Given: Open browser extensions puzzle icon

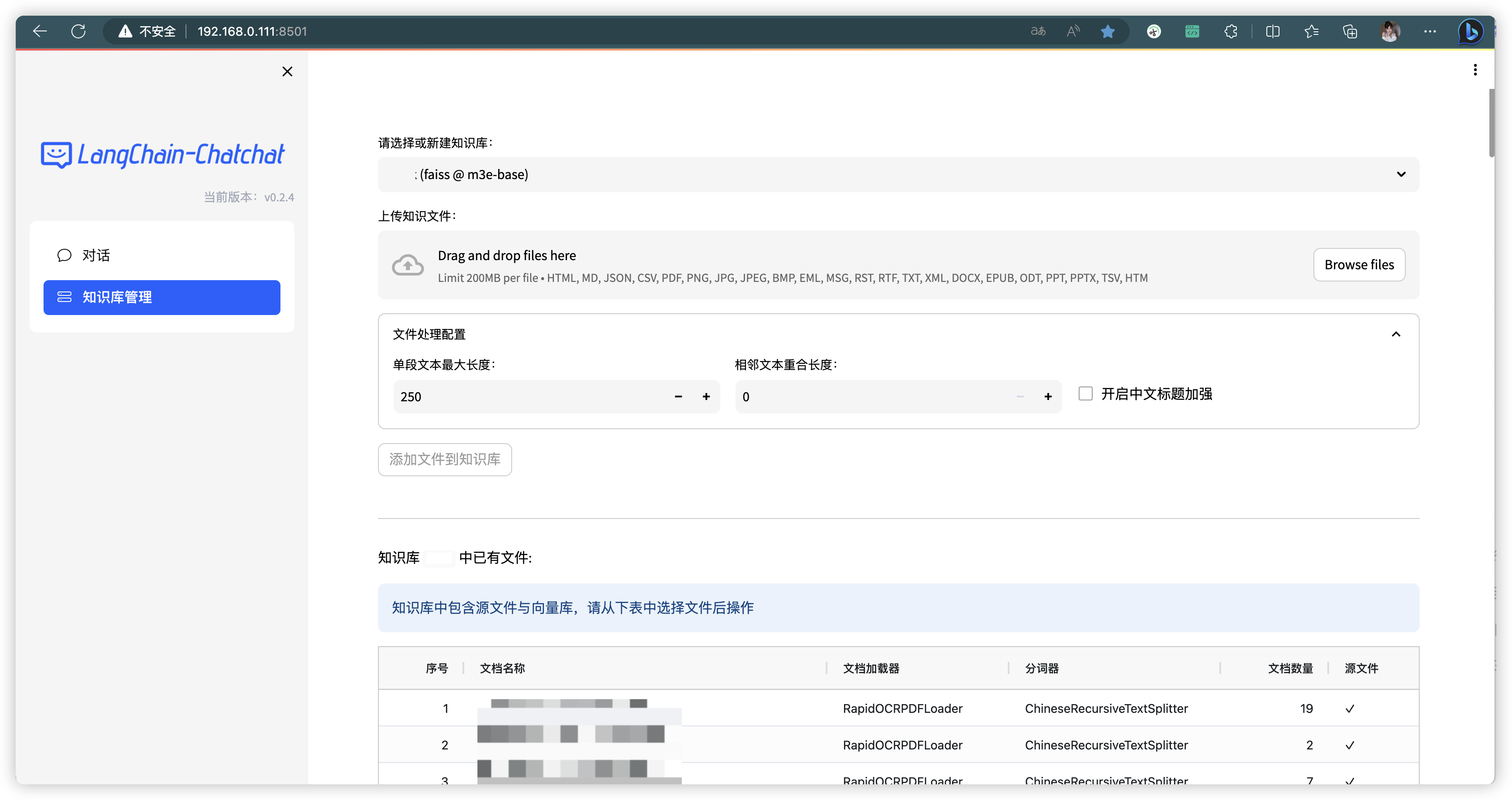Looking at the screenshot, I should (x=1231, y=31).
